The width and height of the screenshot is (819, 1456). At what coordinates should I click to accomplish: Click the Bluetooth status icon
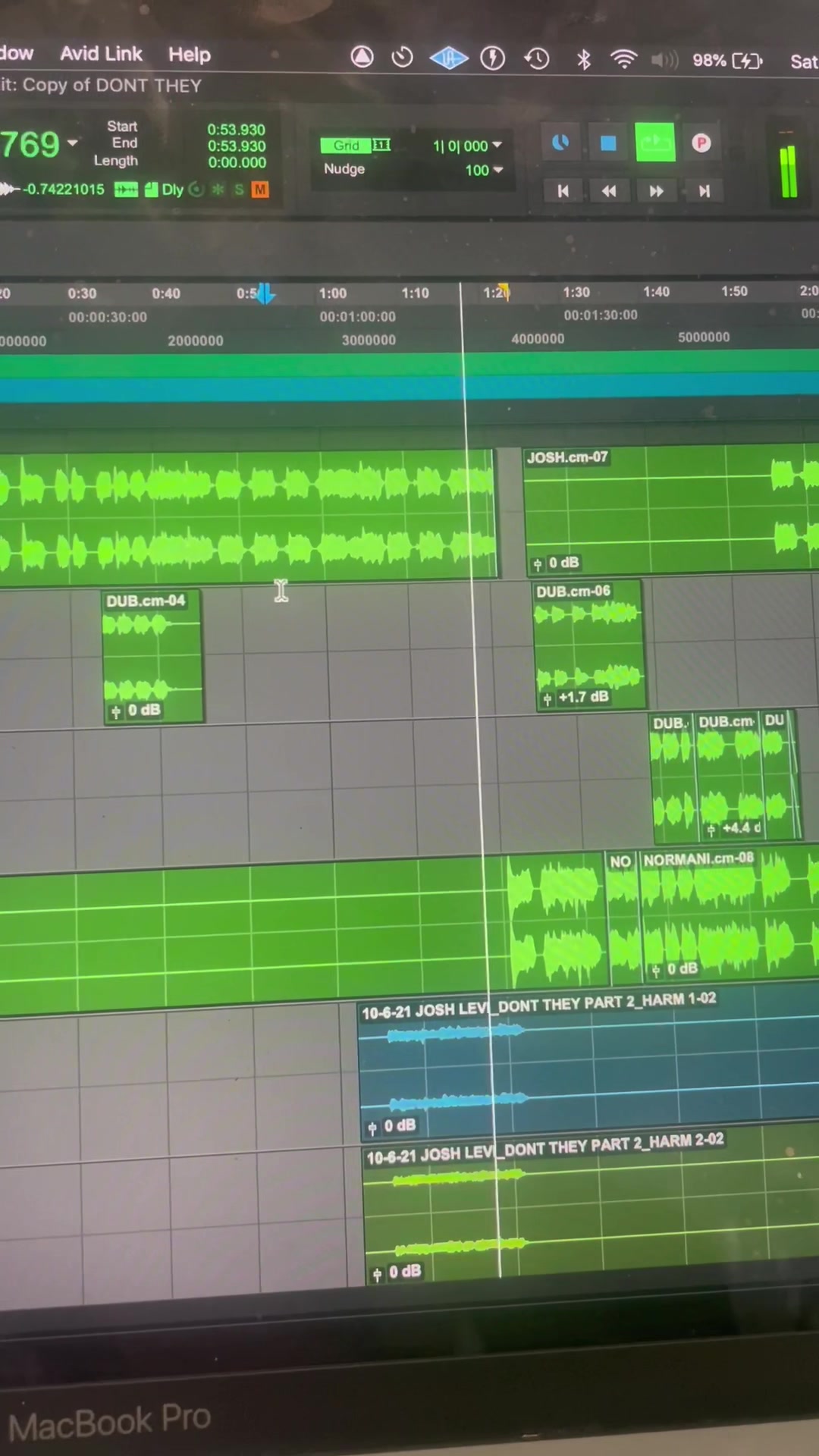[583, 59]
